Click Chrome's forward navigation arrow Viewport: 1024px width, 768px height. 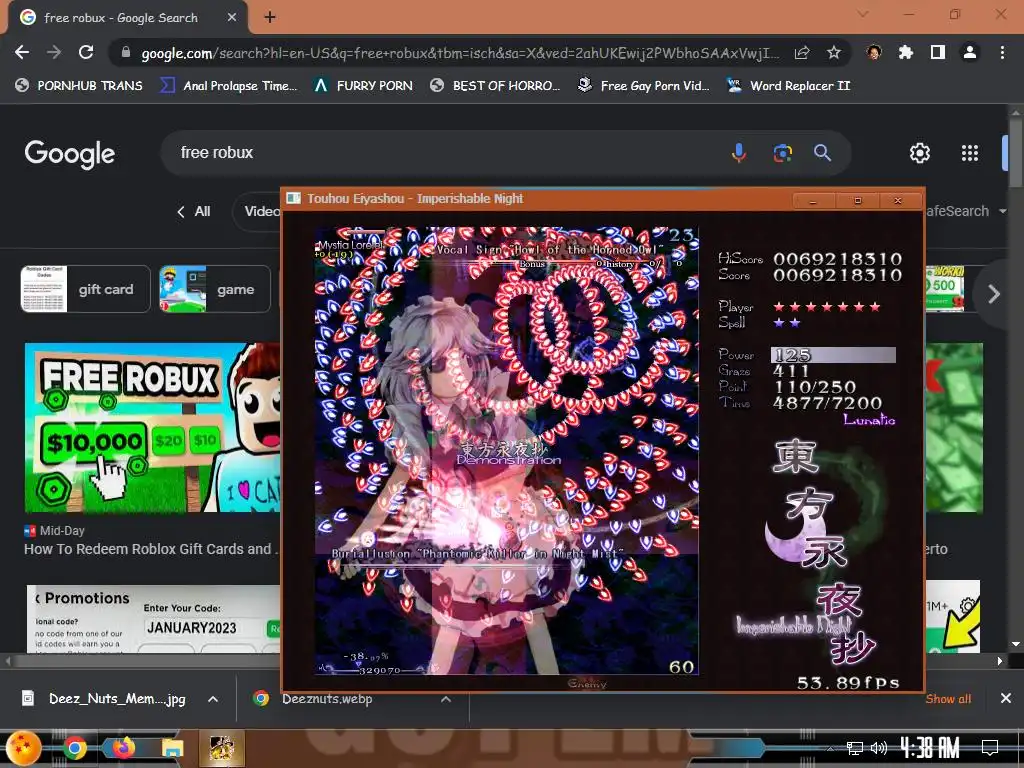[54, 52]
